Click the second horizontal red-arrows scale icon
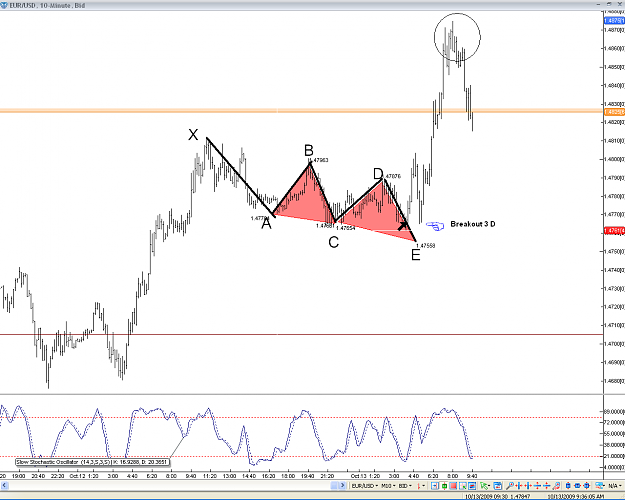 [x=528, y=486]
